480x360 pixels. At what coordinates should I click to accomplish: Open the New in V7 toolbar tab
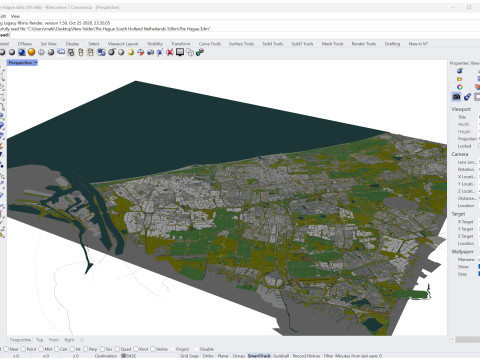tap(418, 44)
